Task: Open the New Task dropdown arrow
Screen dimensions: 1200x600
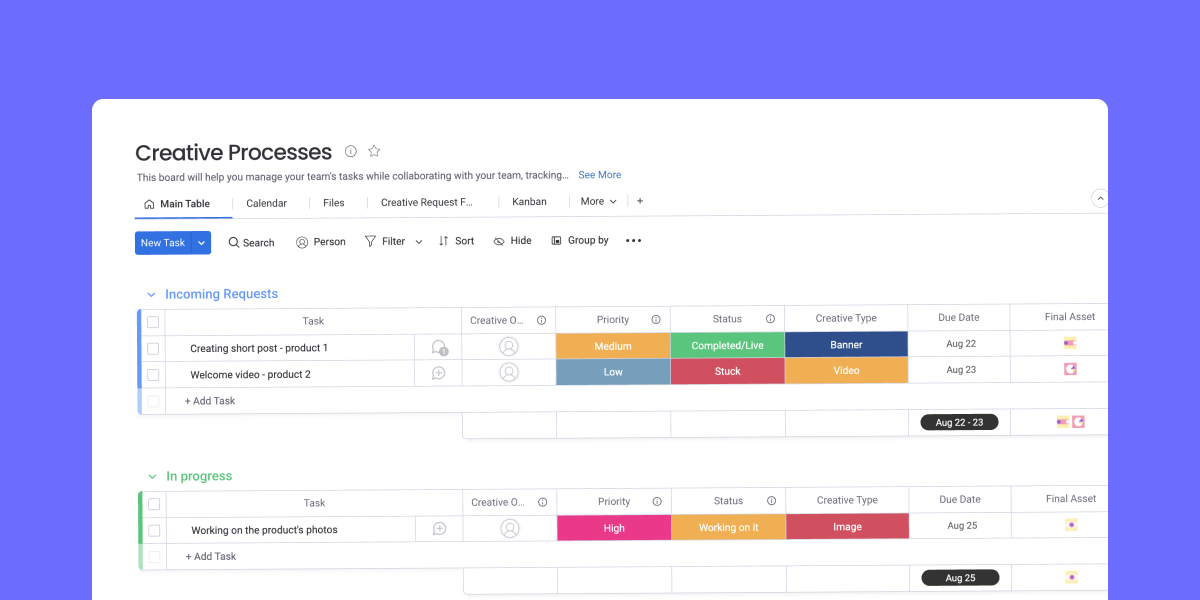Action: [201, 243]
